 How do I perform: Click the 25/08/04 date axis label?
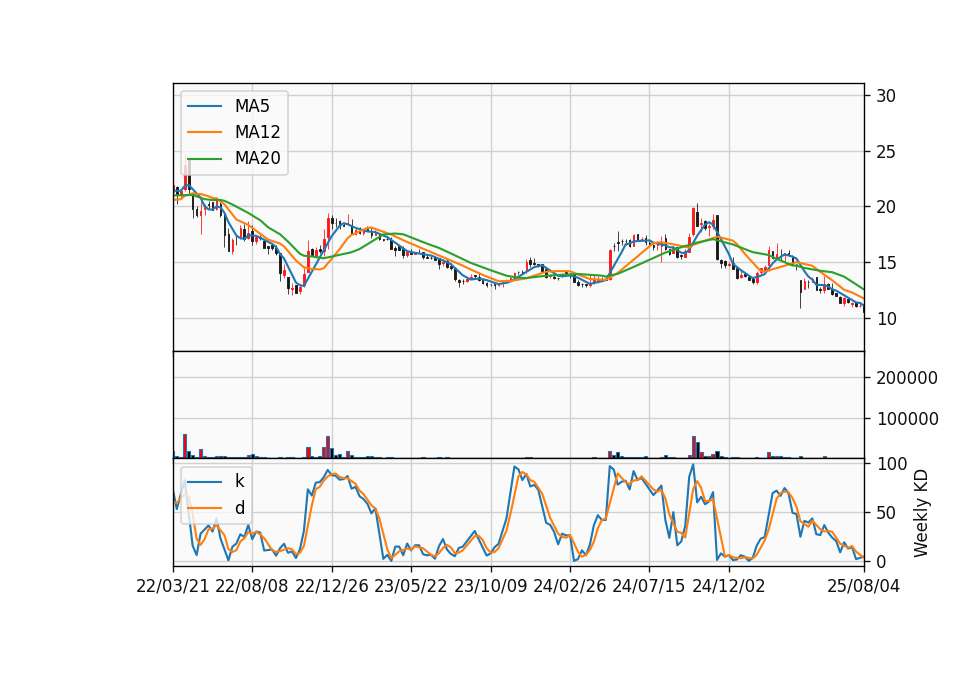864,586
